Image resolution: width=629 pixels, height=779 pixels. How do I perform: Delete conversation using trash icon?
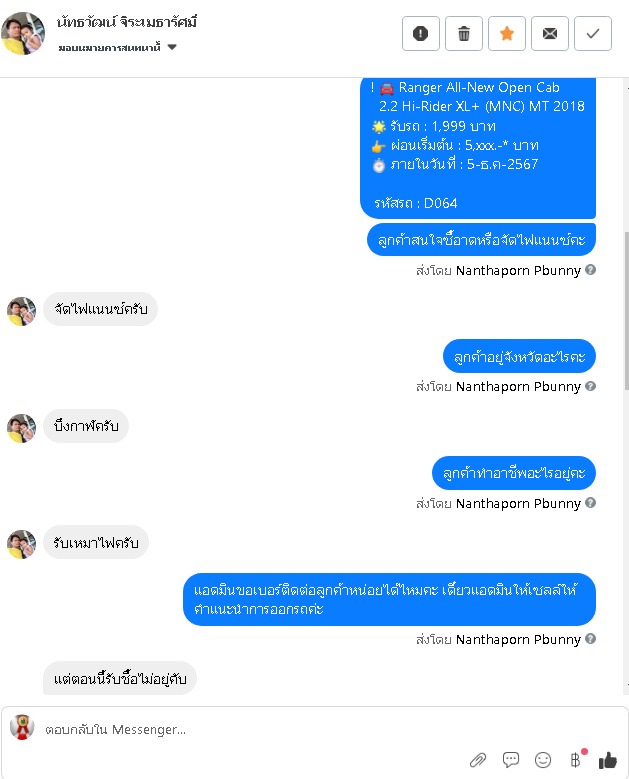464,33
